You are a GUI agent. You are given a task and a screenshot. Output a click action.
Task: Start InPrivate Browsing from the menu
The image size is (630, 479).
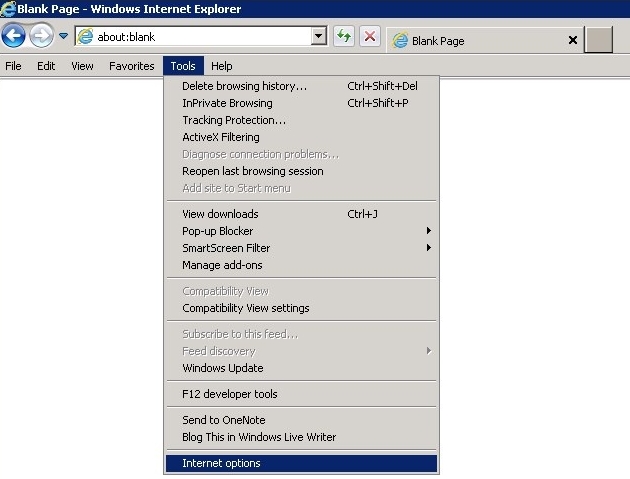pos(227,103)
